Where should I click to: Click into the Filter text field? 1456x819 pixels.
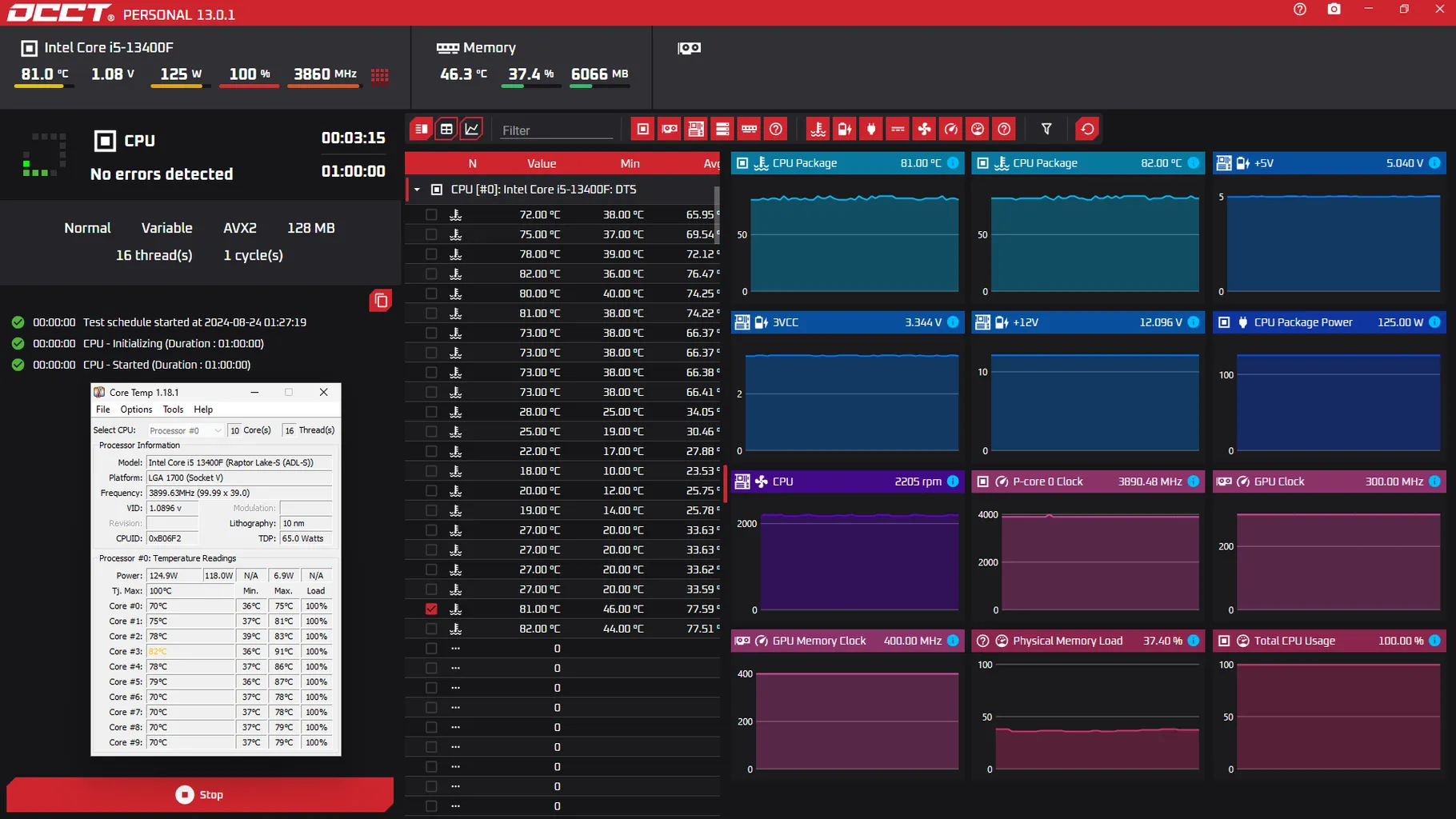click(x=556, y=130)
